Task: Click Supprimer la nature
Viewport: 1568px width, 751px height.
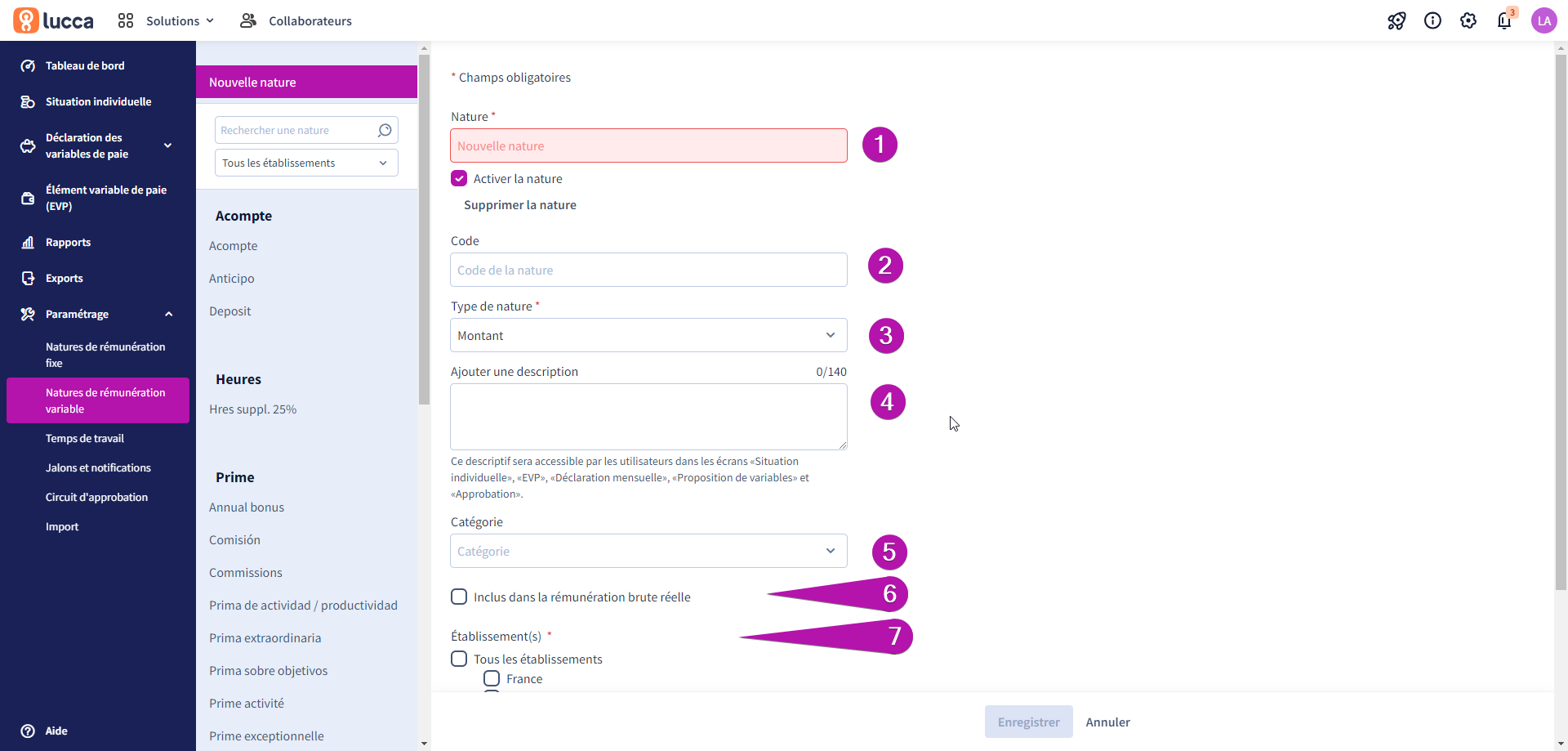Action: pyautogui.click(x=519, y=205)
